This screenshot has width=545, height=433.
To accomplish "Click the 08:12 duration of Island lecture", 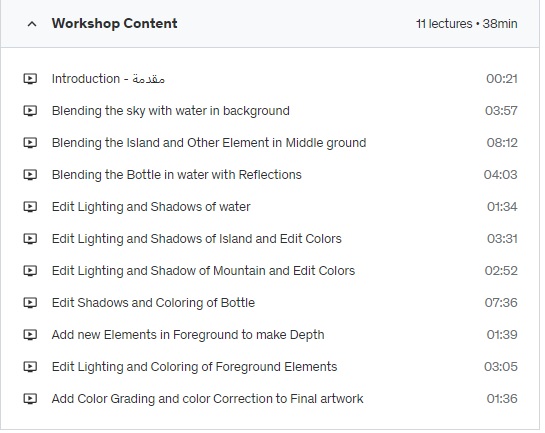I will pyautogui.click(x=502, y=143).
